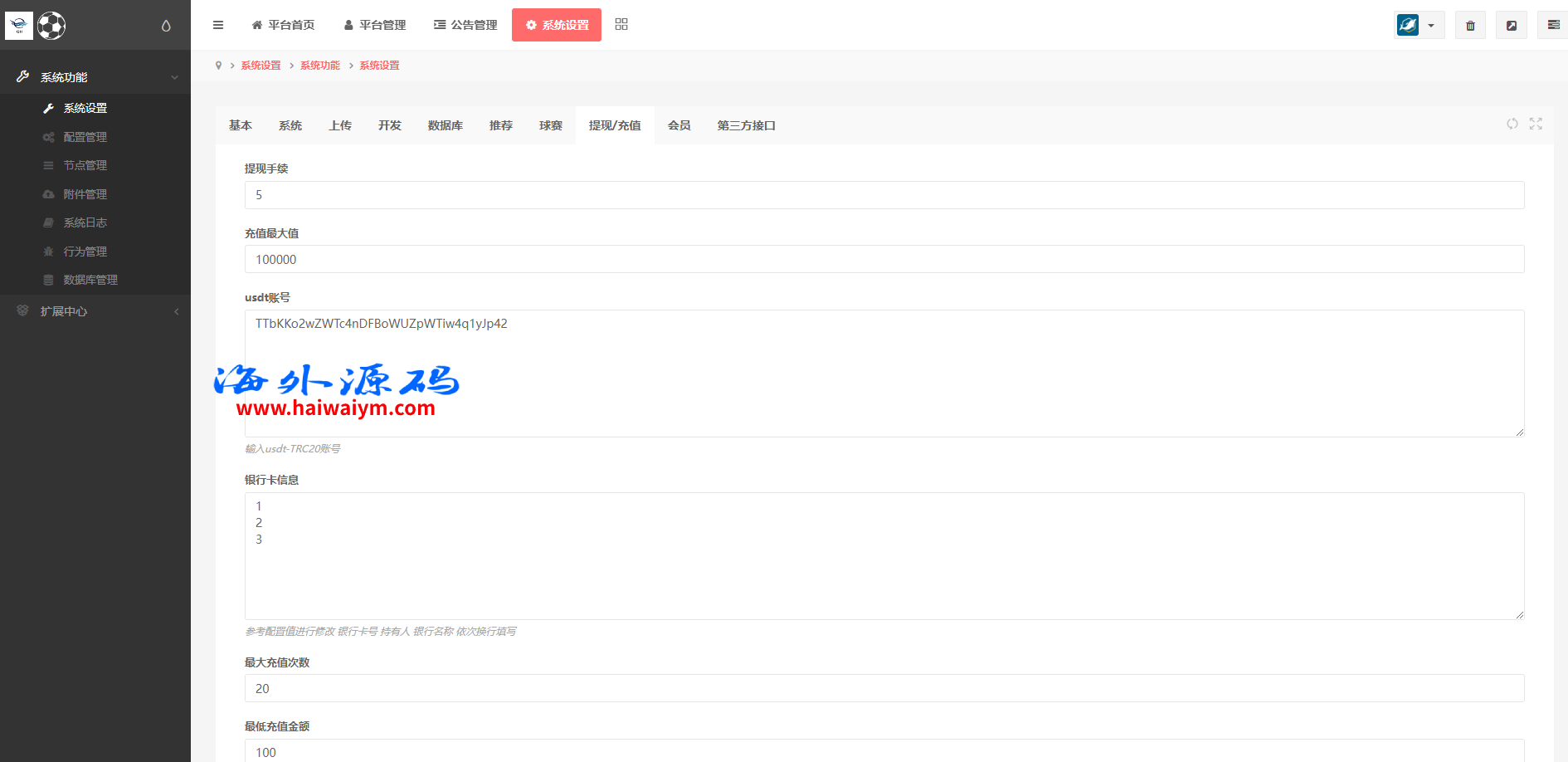Click the external link icon in header

1512,26
